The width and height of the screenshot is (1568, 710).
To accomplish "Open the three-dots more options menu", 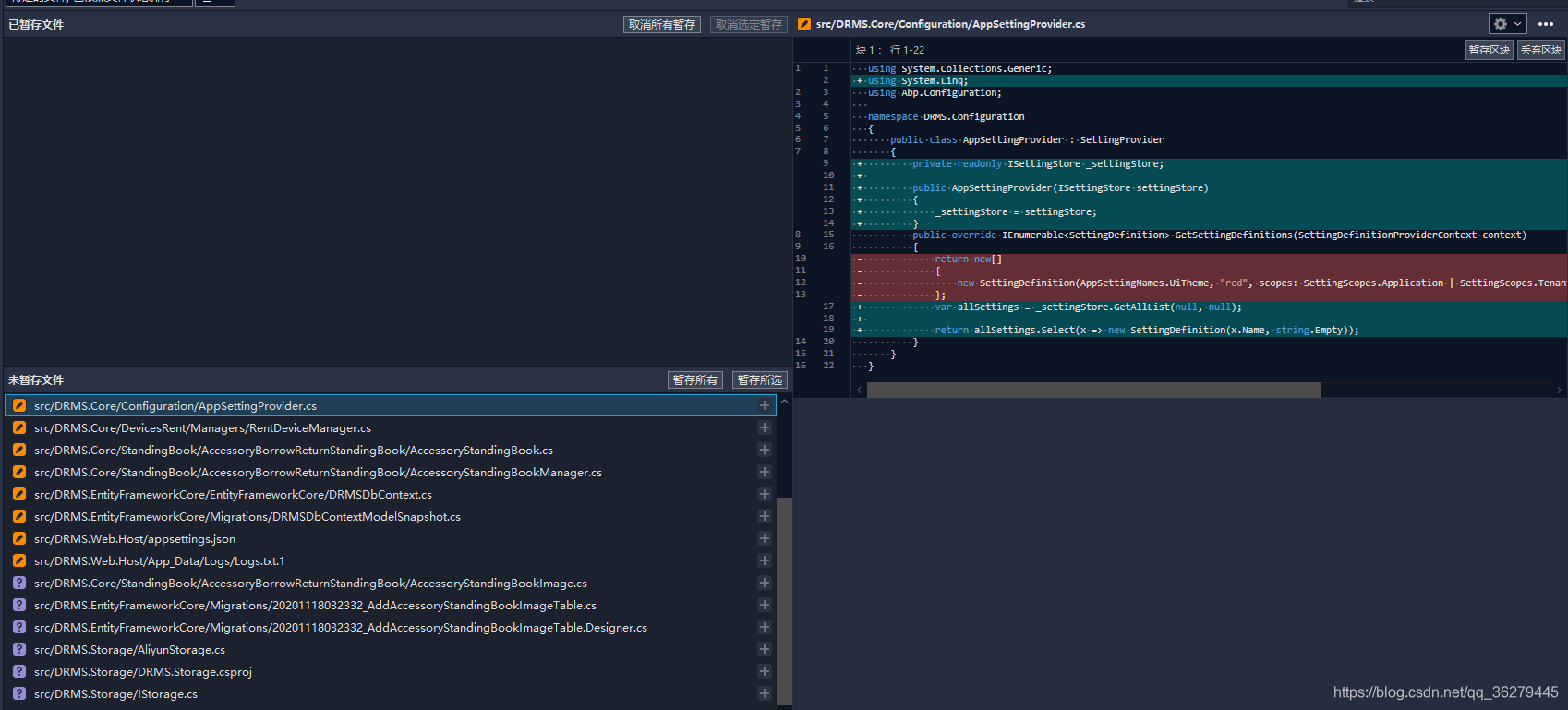I will (x=1546, y=24).
